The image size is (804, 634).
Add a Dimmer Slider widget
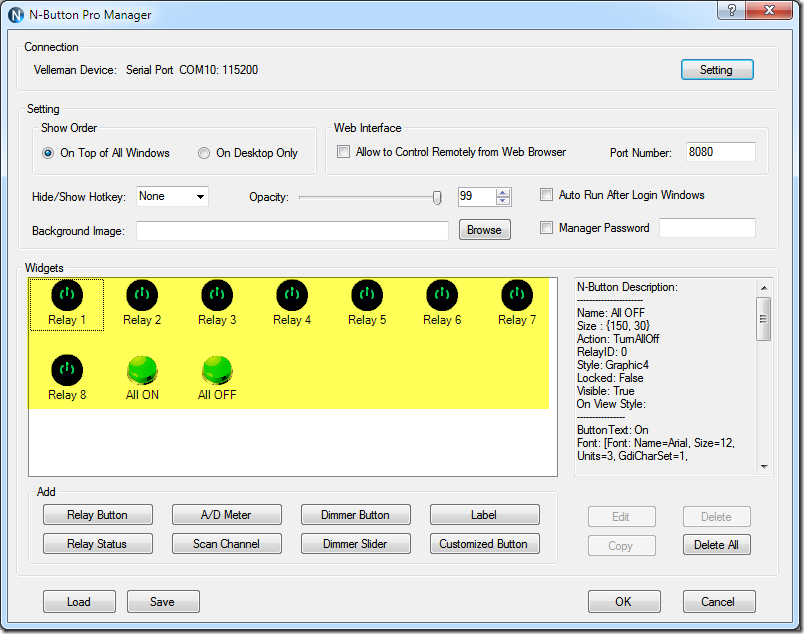[355, 544]
